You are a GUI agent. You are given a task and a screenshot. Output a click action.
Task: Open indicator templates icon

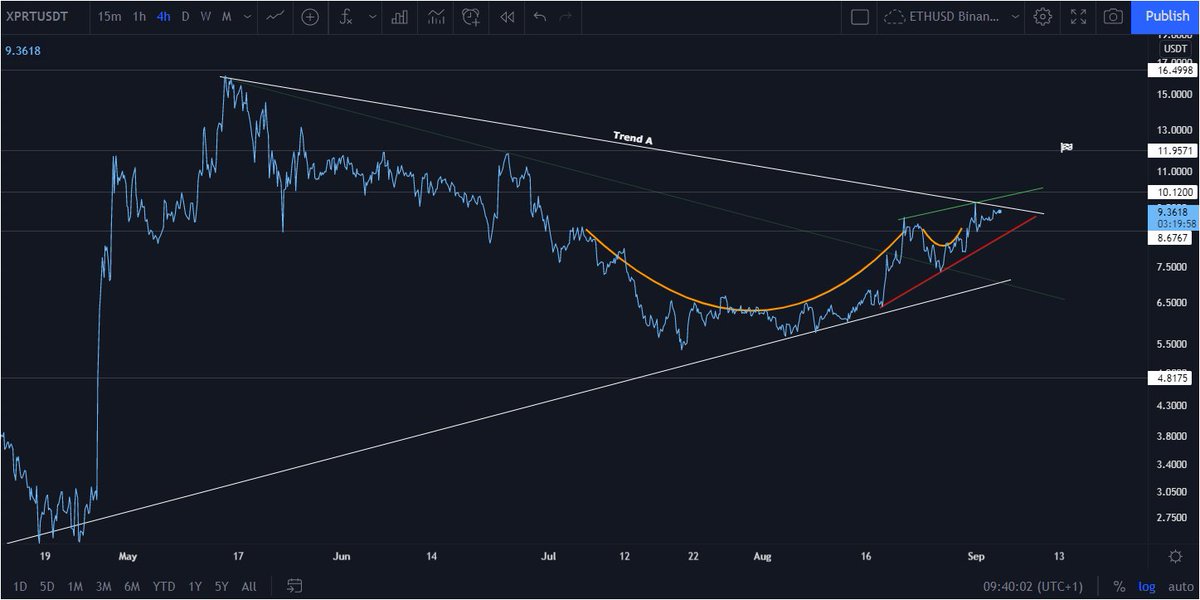coord(436,17)
